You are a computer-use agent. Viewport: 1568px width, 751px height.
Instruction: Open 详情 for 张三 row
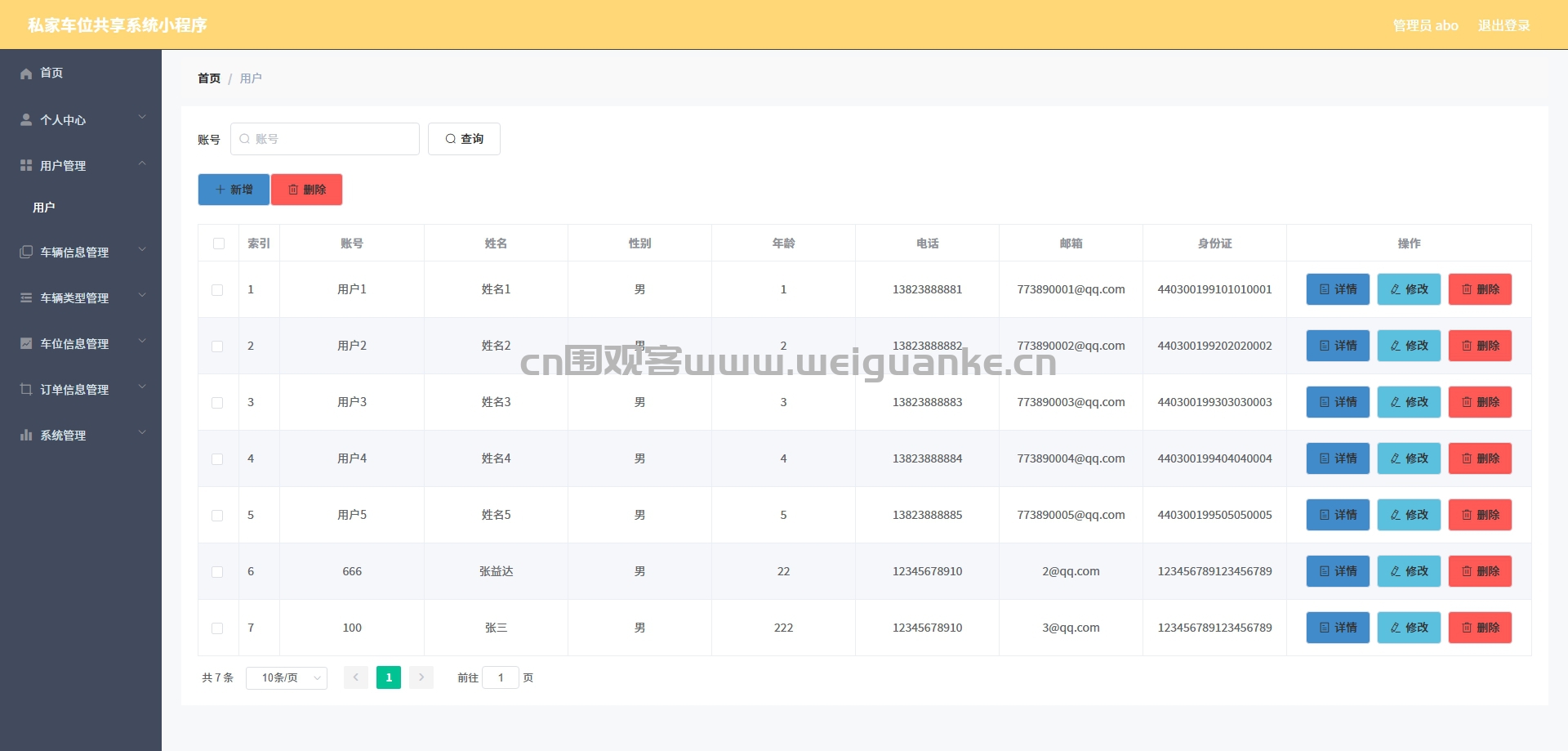click(x=1338, y=628)
